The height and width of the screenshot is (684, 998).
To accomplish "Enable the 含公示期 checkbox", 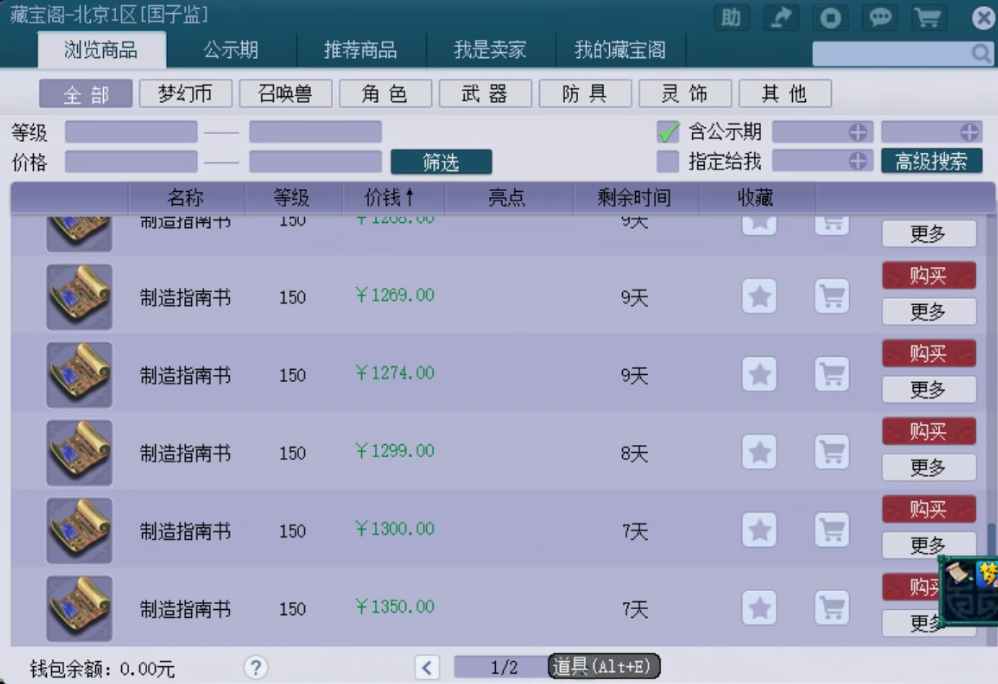I will click(669, 131).
